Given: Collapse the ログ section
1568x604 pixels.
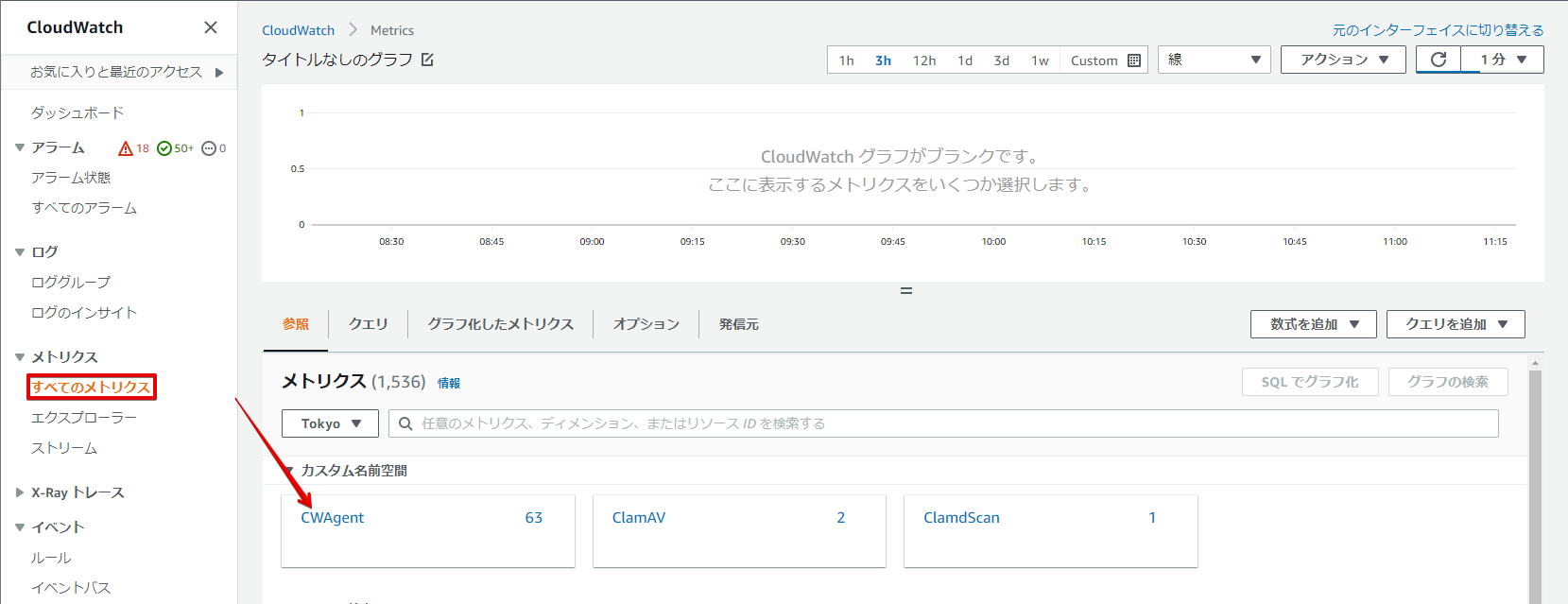Looking at the screenshot, I should tap(20, 252).
